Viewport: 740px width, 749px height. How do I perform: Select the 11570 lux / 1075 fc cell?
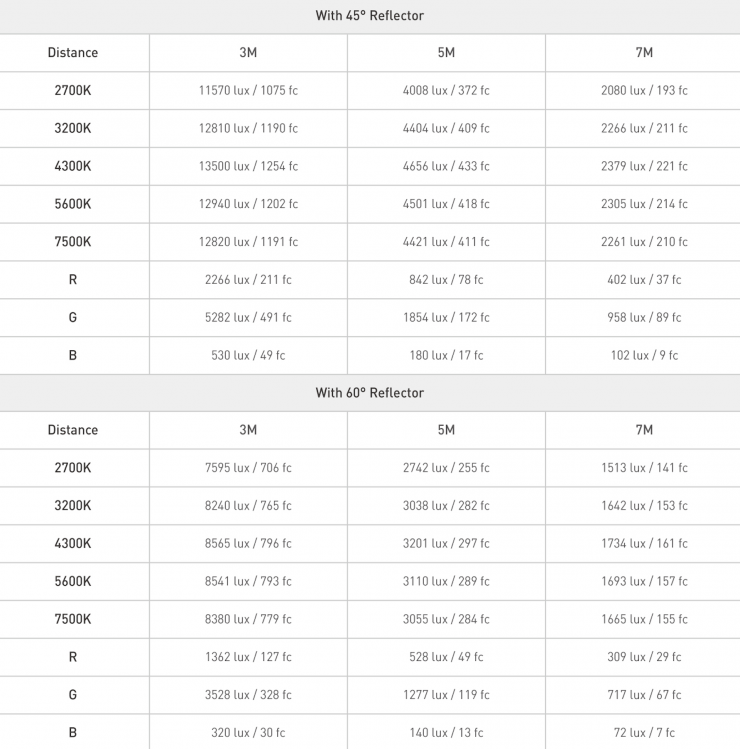coord(248,90)
